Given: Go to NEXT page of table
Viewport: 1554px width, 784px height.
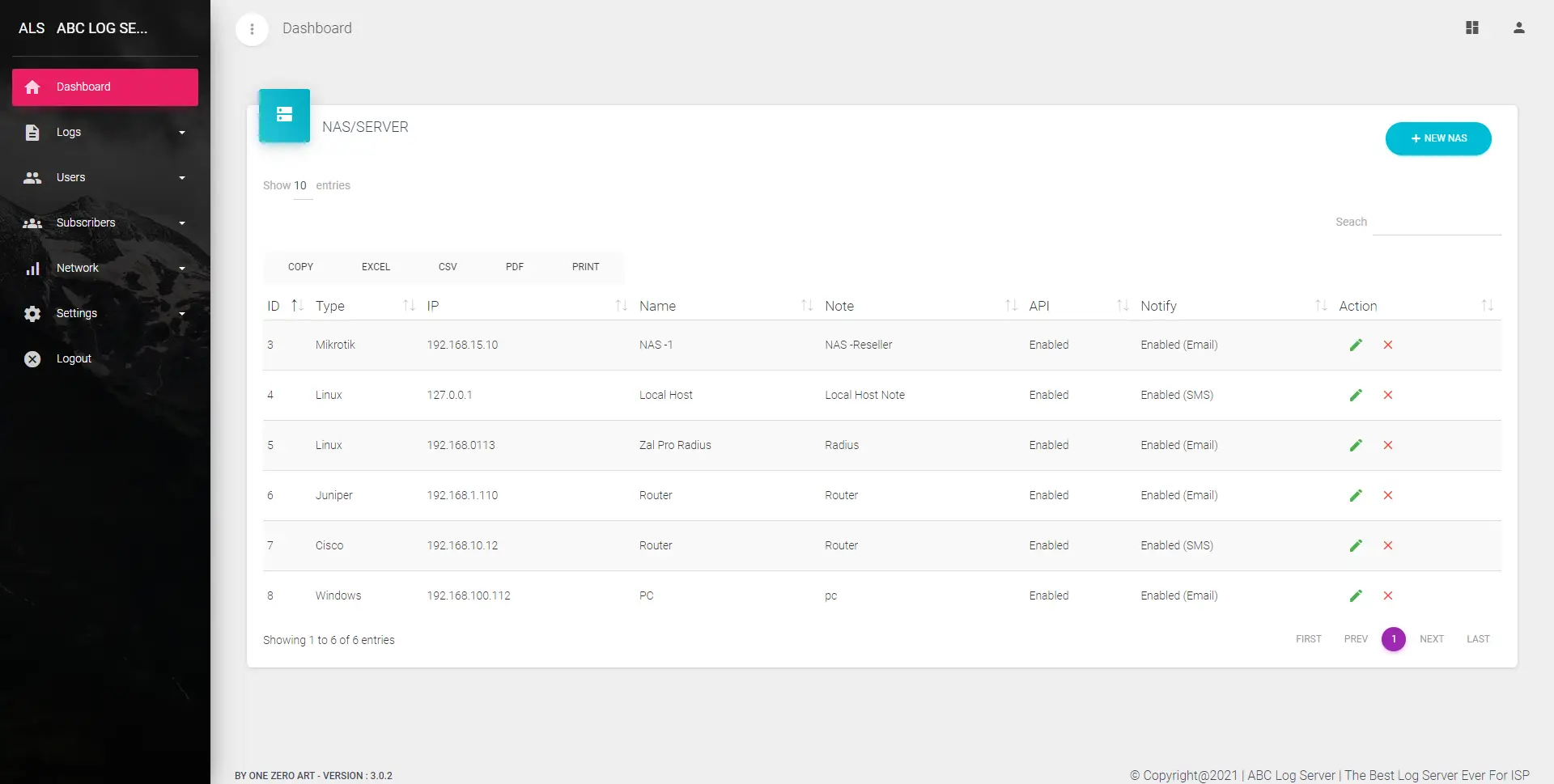Looking at the screenshot, I should (x=1432, y=639).
